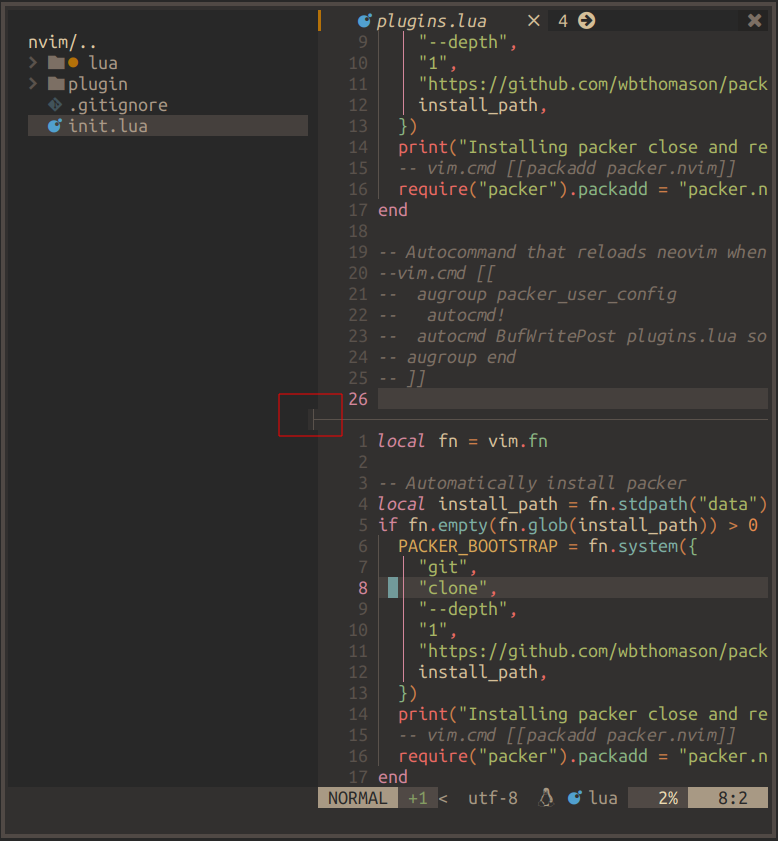Click the github URL in lower split
Viewport: 778px width, 841px height.
tap(593, 651)
